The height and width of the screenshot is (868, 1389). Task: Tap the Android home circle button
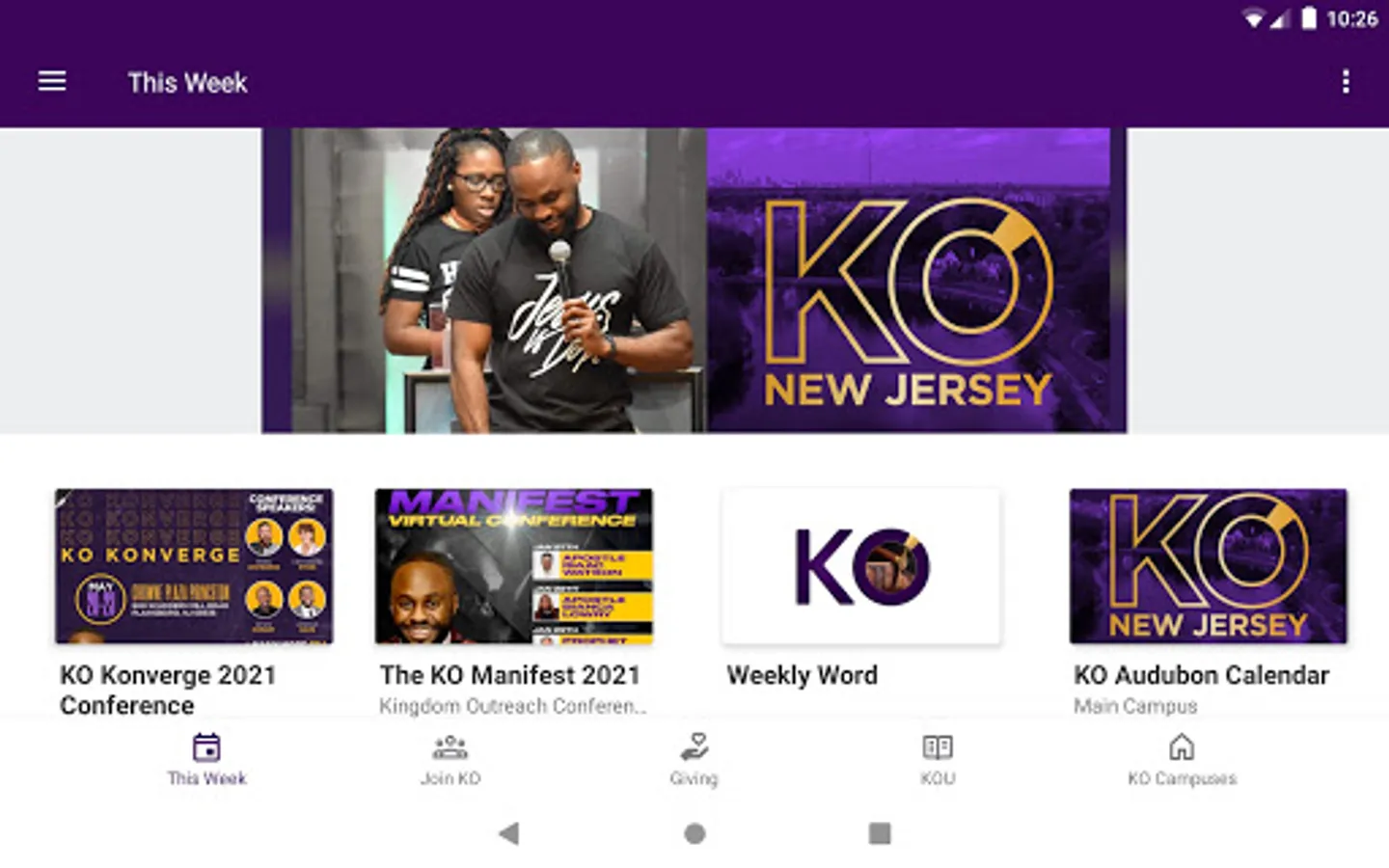coord(694,833)
